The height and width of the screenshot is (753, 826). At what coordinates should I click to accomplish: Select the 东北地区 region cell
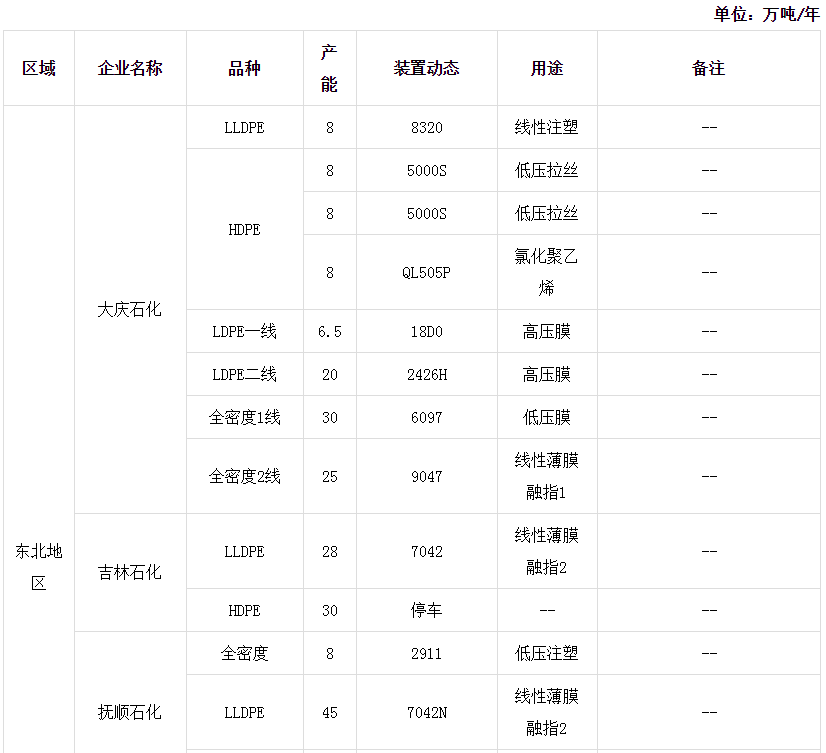(39, 566)
